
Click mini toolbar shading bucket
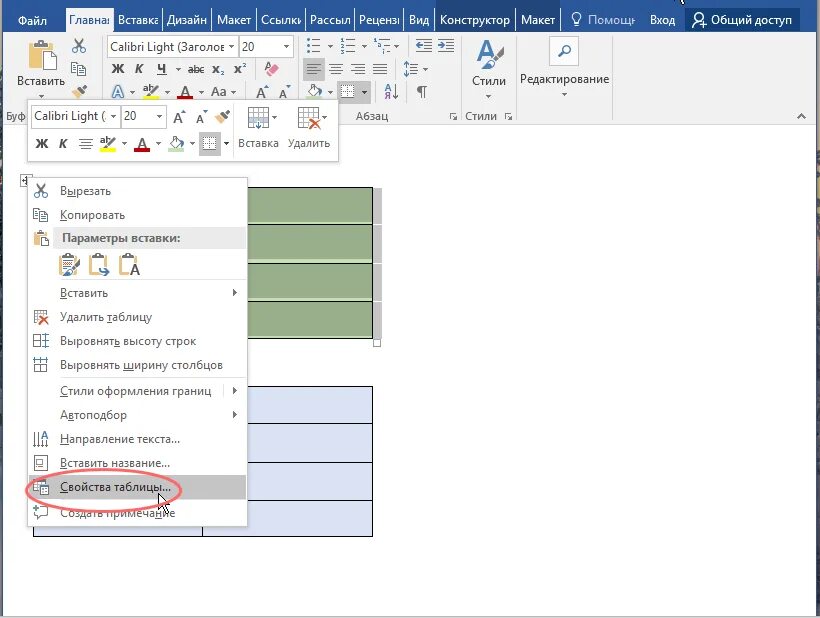pyautogui.click(x=177, y=143)
